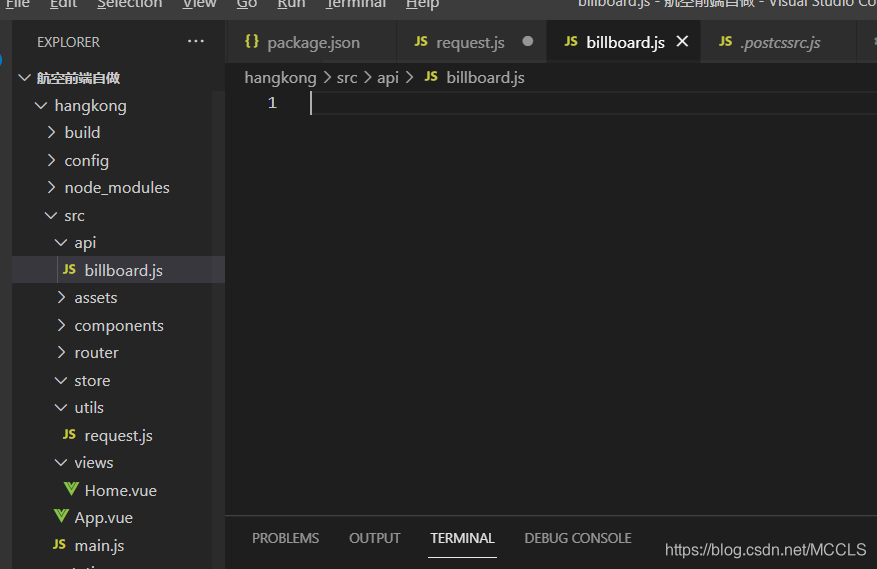Click JSON braces icon on package.json tab

pyautogui.click(x=252, y=41)
